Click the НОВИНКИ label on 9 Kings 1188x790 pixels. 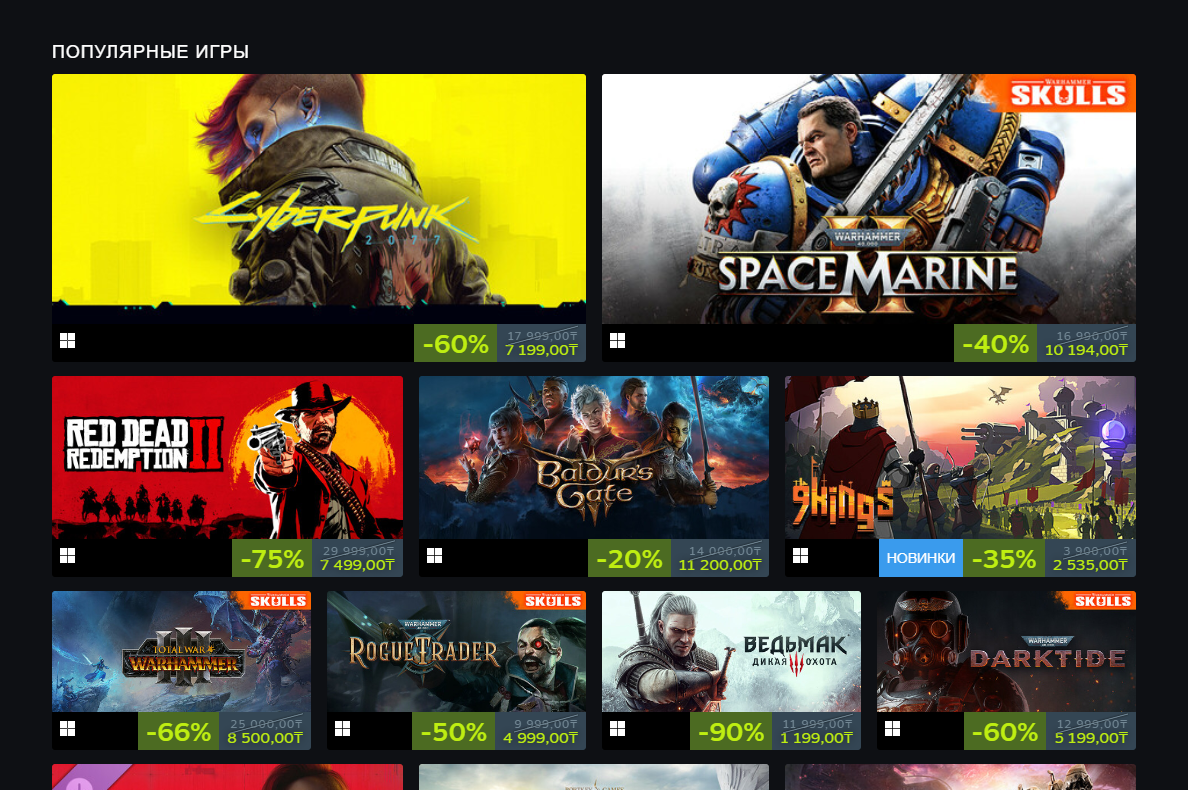(x=921, y=558)
